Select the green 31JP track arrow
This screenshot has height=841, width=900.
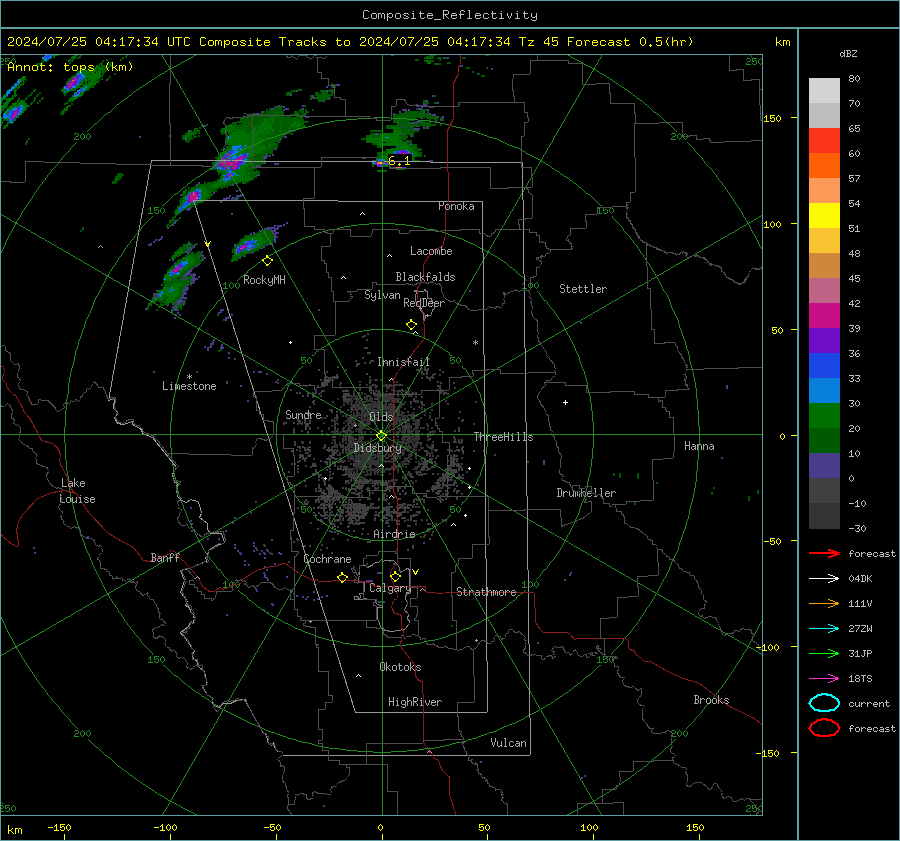point(824,653)
